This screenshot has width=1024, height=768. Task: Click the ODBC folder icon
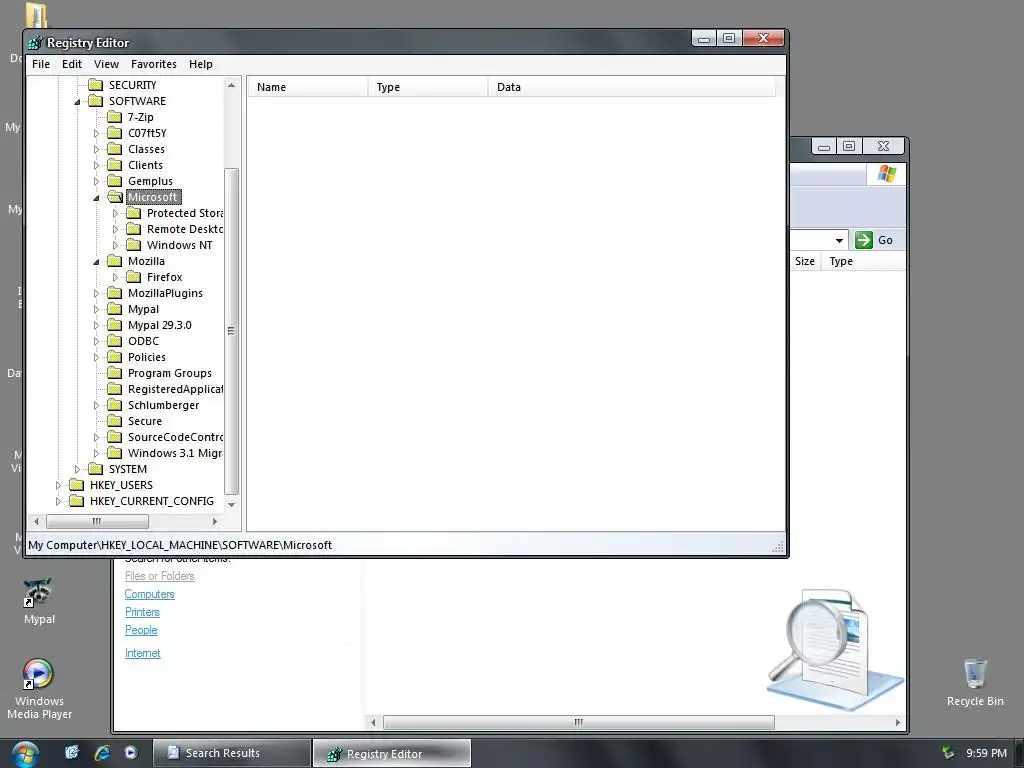(115, 341)
